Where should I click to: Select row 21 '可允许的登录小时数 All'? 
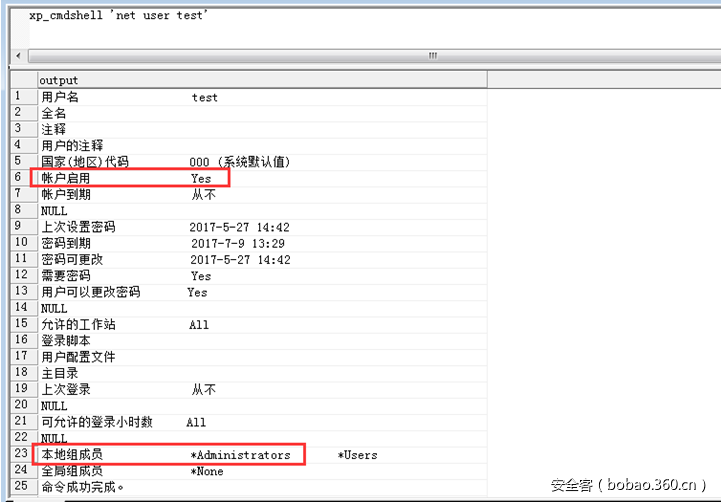pos(262,422)
